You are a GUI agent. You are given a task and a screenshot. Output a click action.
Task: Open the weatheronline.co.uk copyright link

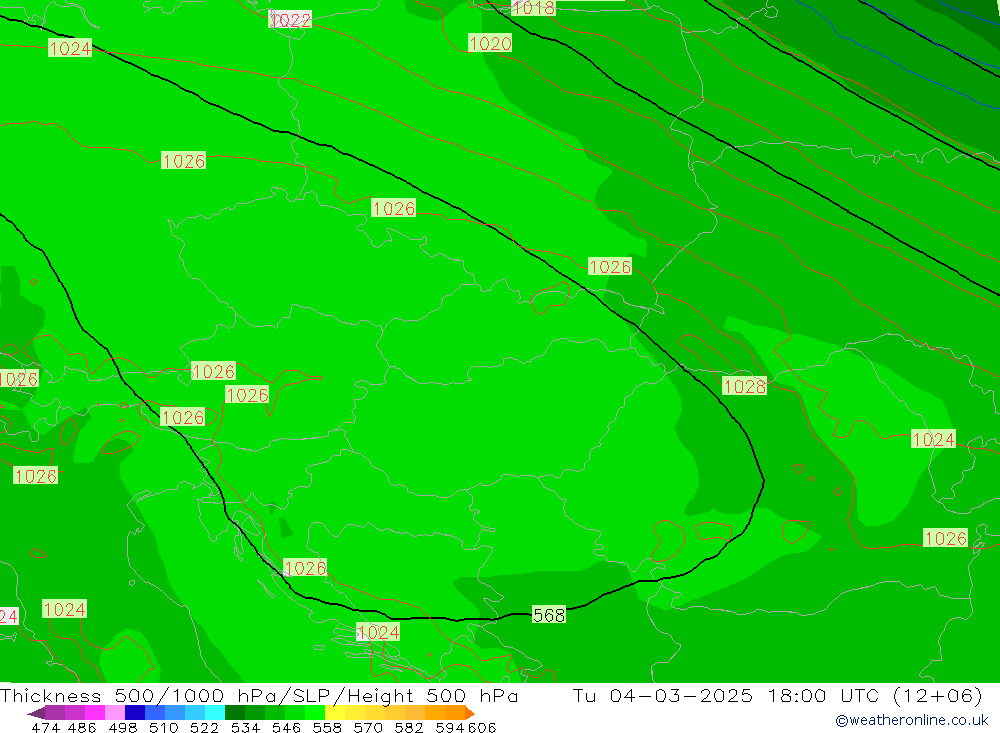click(912, 720)
